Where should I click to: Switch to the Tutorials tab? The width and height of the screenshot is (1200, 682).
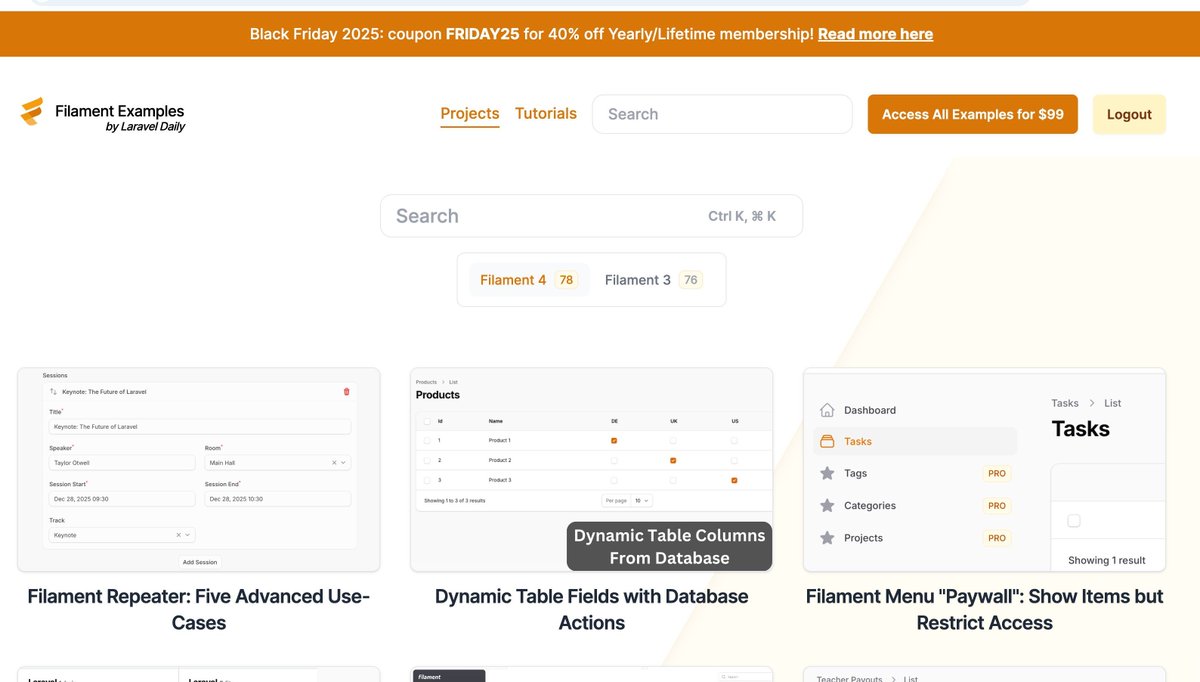pyautogui.click(x=545, y=113)
